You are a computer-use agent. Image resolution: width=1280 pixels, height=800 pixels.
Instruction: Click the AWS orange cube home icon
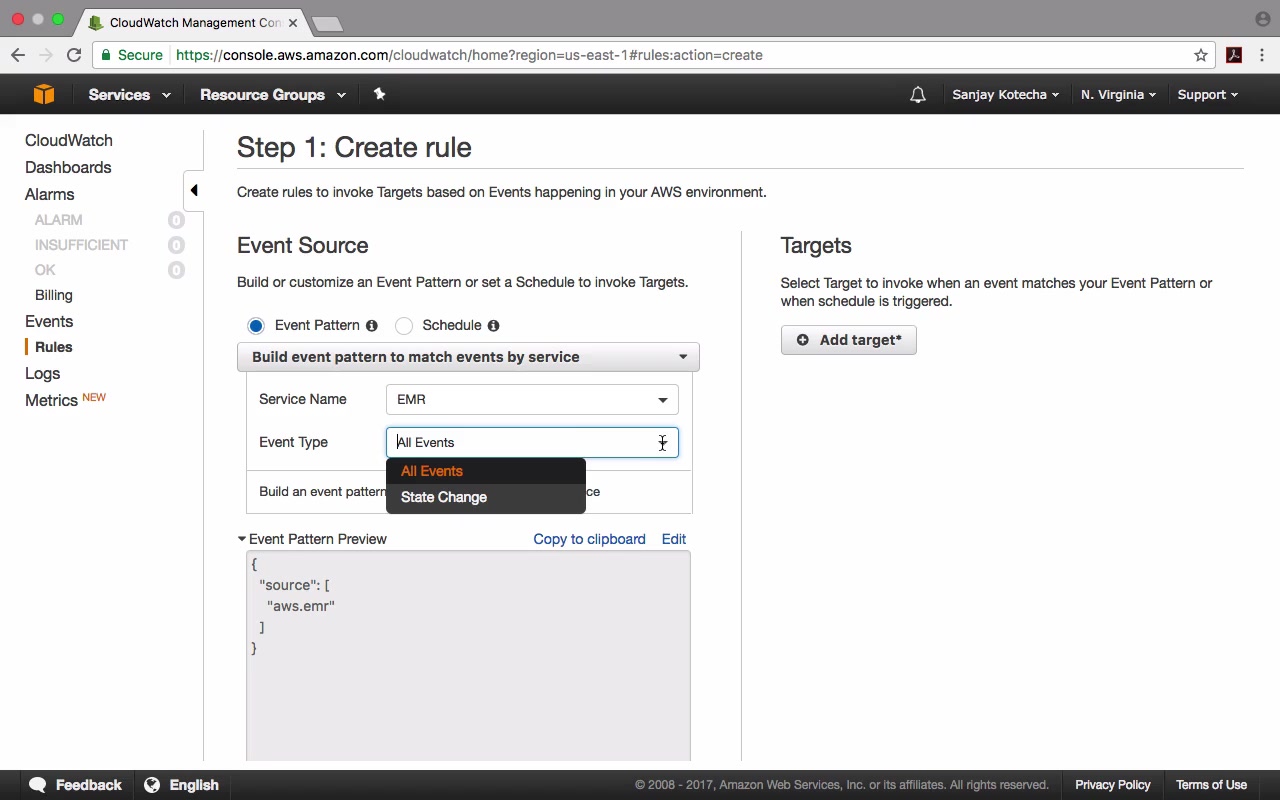tap(43, 94)
